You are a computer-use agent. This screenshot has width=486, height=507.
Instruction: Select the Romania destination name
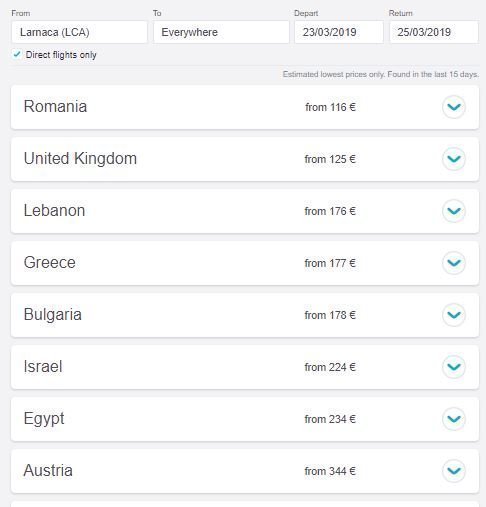[x=55, y=107]
